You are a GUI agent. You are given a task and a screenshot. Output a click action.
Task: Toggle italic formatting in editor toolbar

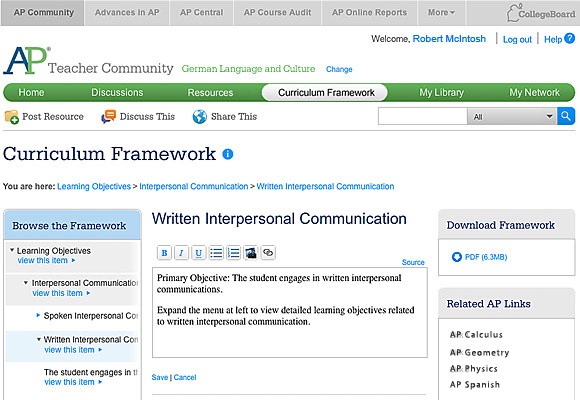tap(181, 253)
